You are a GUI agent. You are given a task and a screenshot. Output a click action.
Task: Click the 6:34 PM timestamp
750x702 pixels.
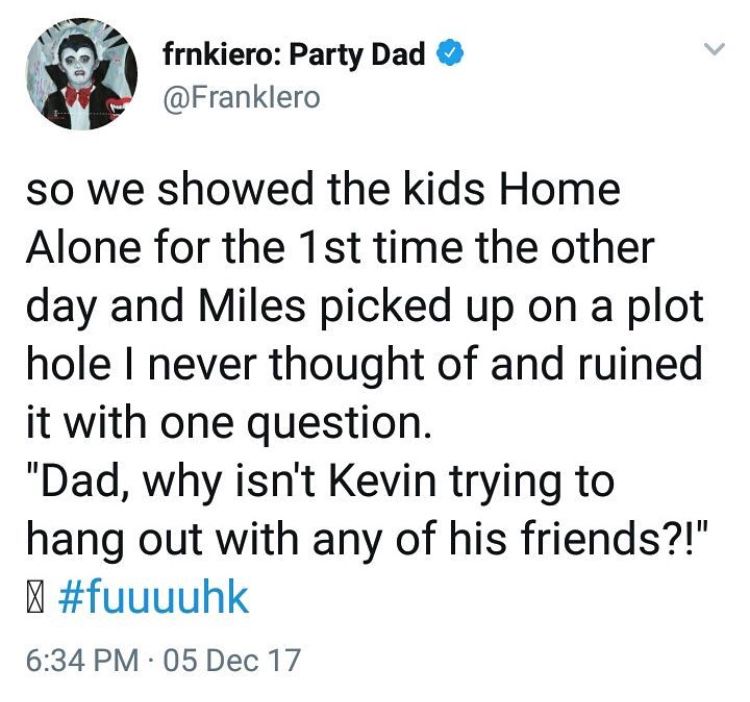point(83,660)
